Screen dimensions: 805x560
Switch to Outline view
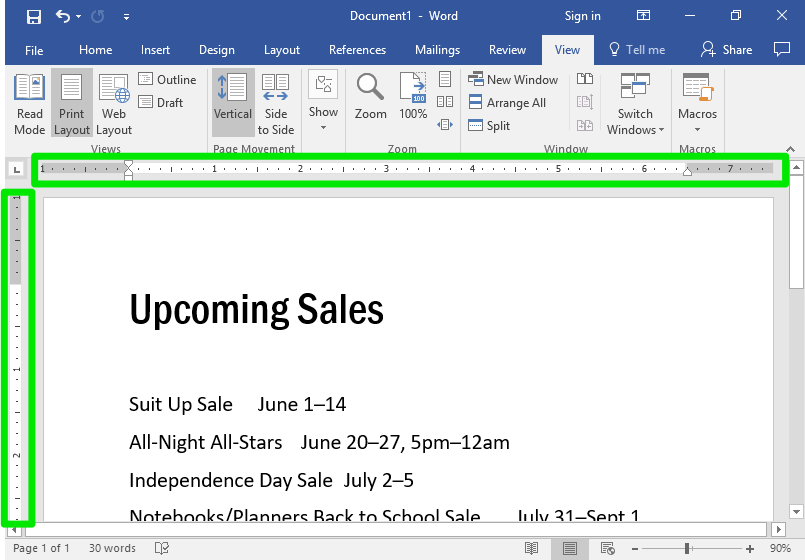[167, 80]
